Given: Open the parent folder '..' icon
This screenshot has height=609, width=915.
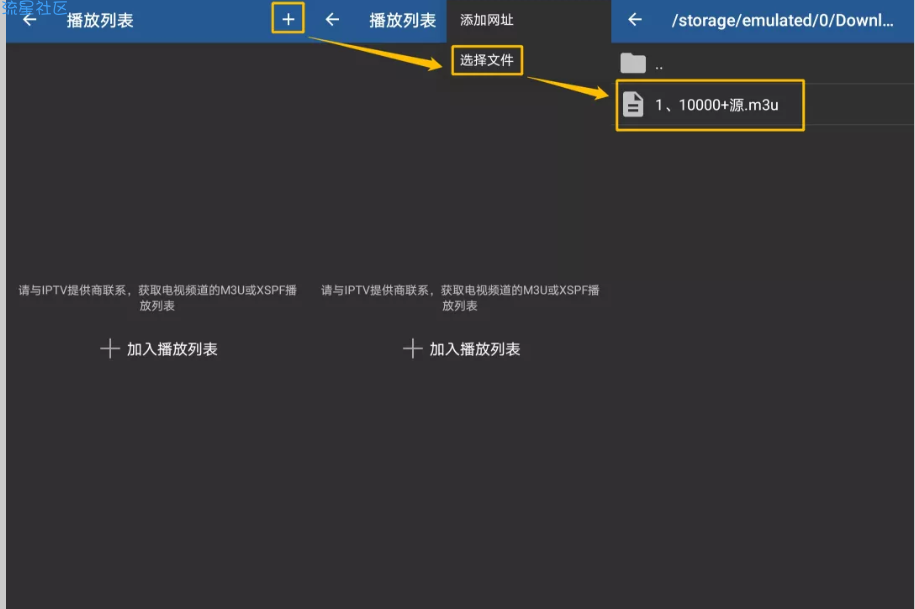Looking at the screenshot, I should pos(633,63).
